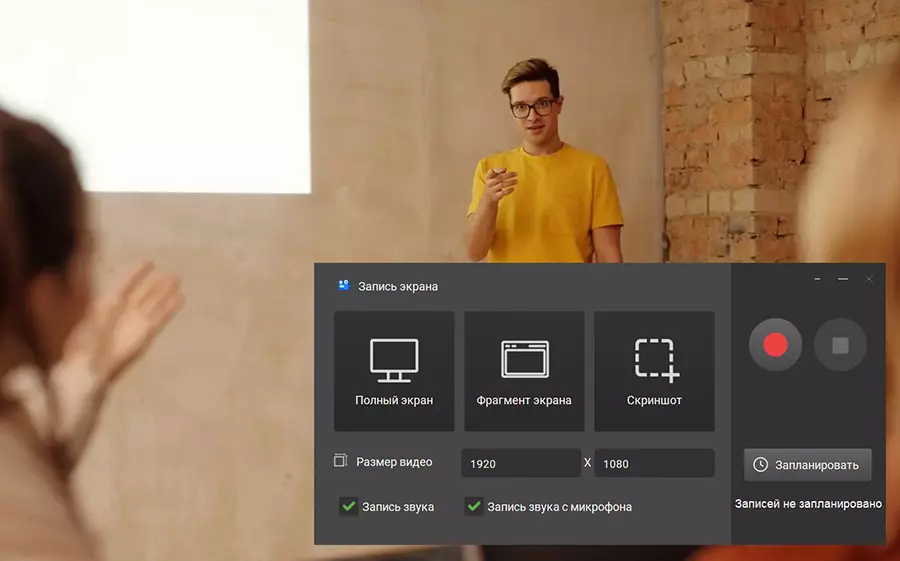This screenshot has height=561, width=900.
Task: Click the short dash compact-mode window button
Action: [818, 279]
